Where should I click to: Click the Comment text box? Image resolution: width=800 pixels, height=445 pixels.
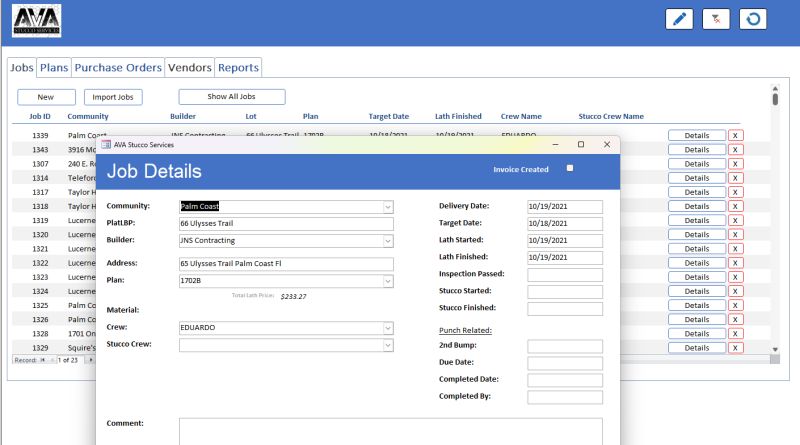pyautogui.click(x=390, y=432)
